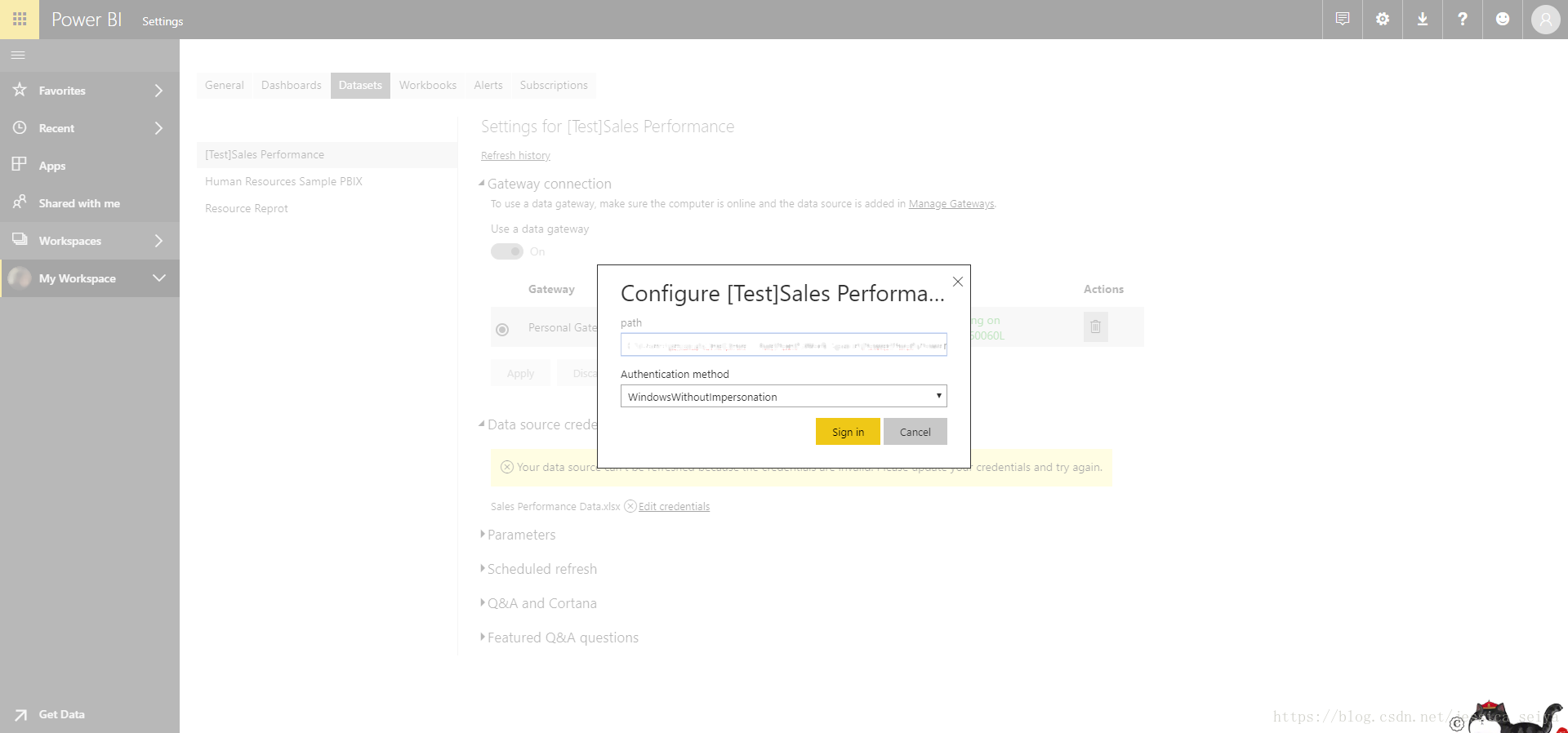Click the Shared with me icon
The width and height of the screenshot is (1568, 733).
(20, 202)
